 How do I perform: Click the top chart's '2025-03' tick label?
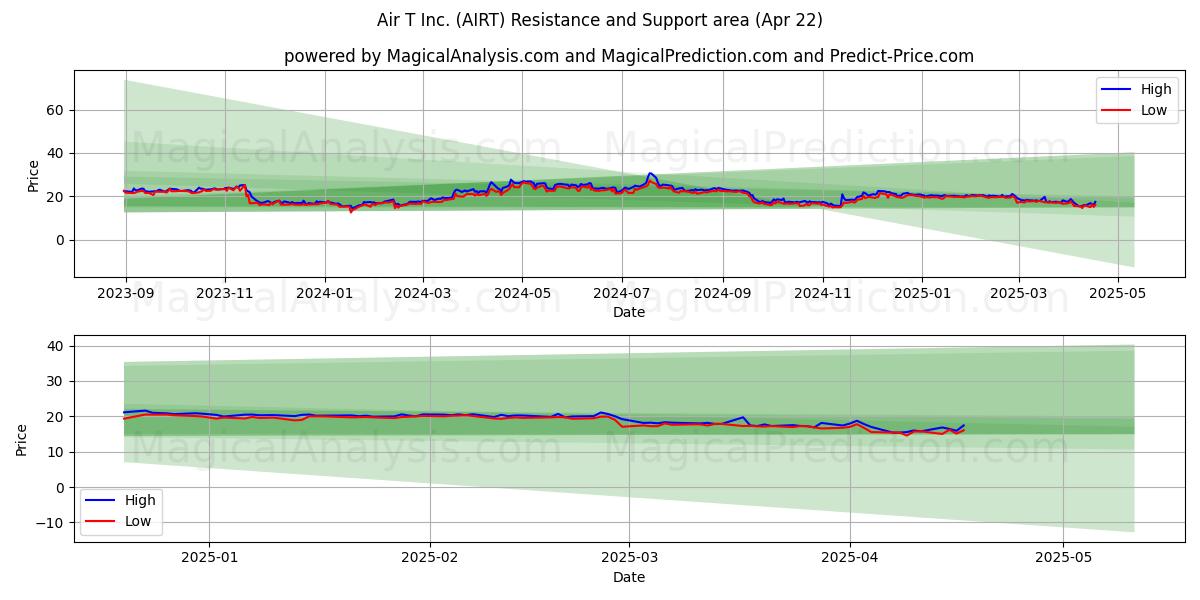1019,293
